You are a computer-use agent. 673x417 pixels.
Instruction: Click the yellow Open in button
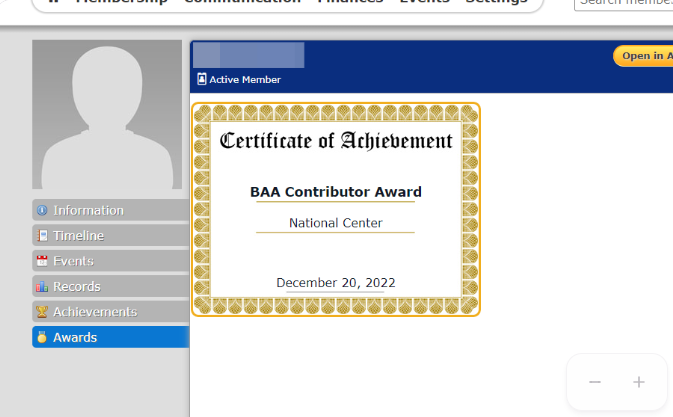coord(643,56)
